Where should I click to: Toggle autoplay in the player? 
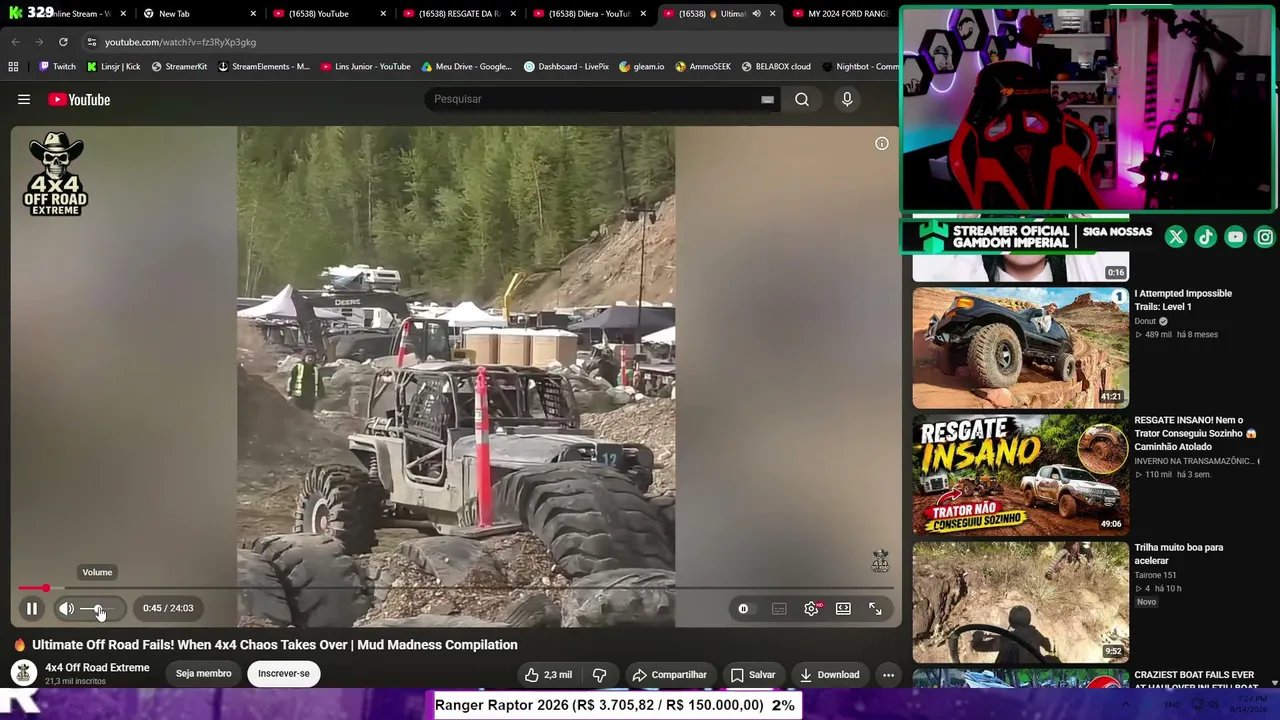(743, 608)
